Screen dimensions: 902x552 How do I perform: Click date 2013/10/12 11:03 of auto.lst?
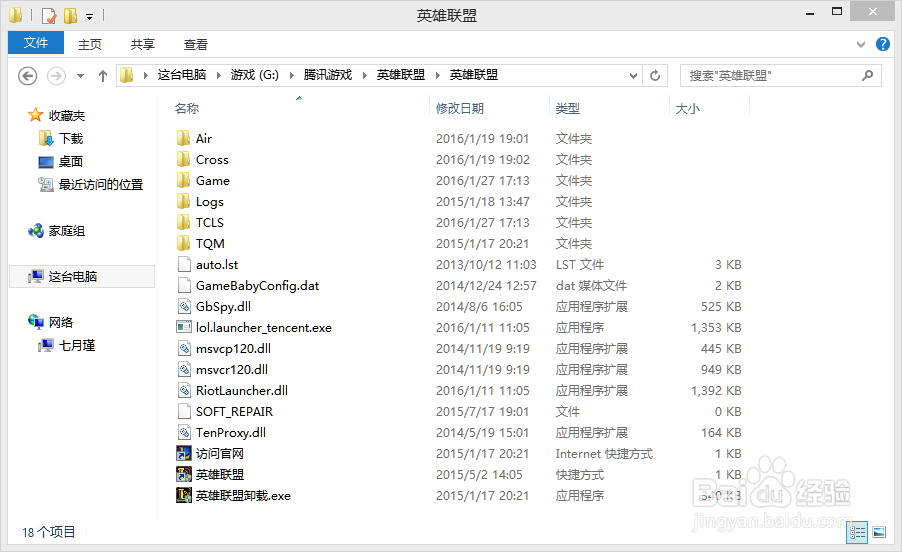(486, 264)
